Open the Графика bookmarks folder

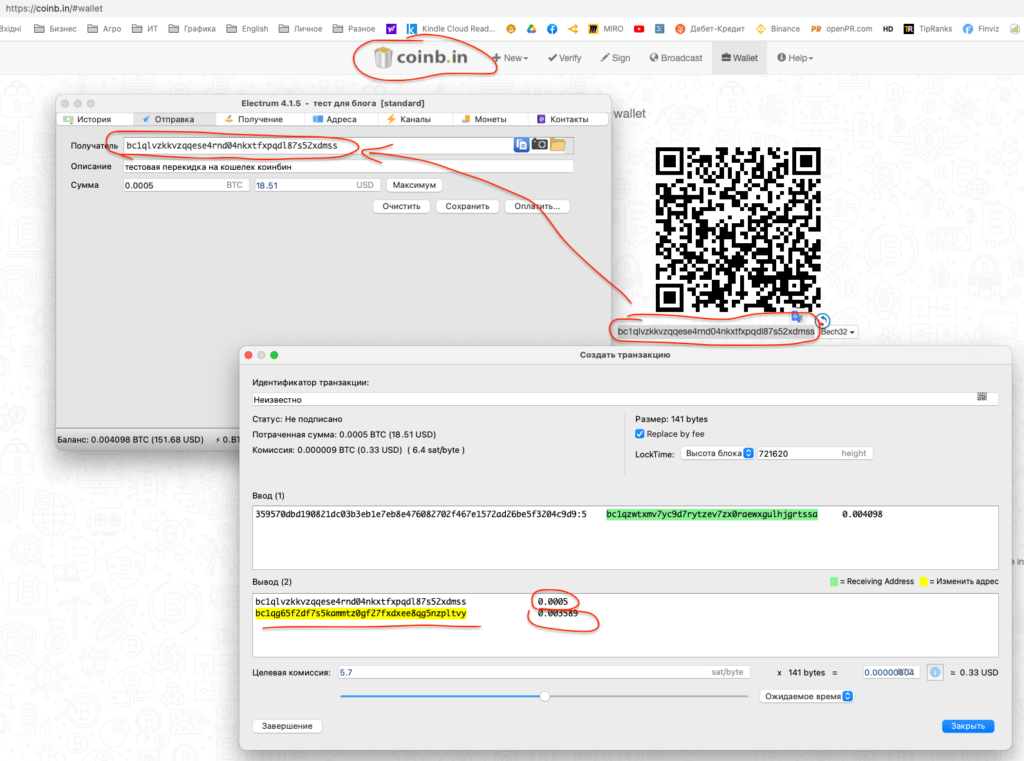192,29
